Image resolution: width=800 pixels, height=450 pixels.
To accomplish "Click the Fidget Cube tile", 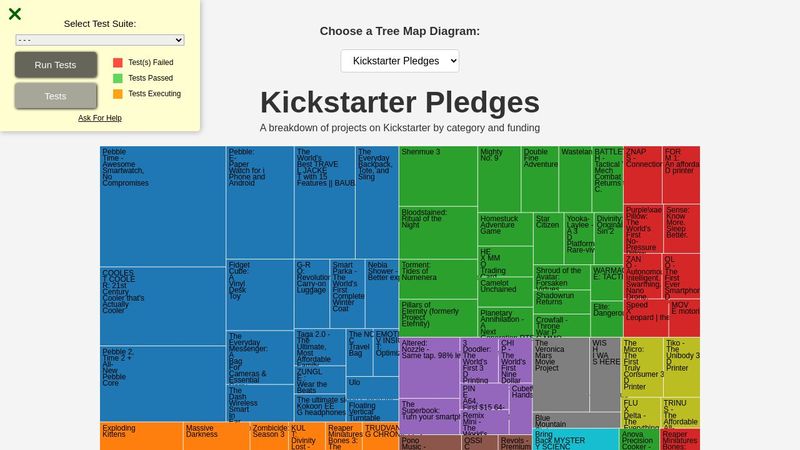I will [259, 294].
